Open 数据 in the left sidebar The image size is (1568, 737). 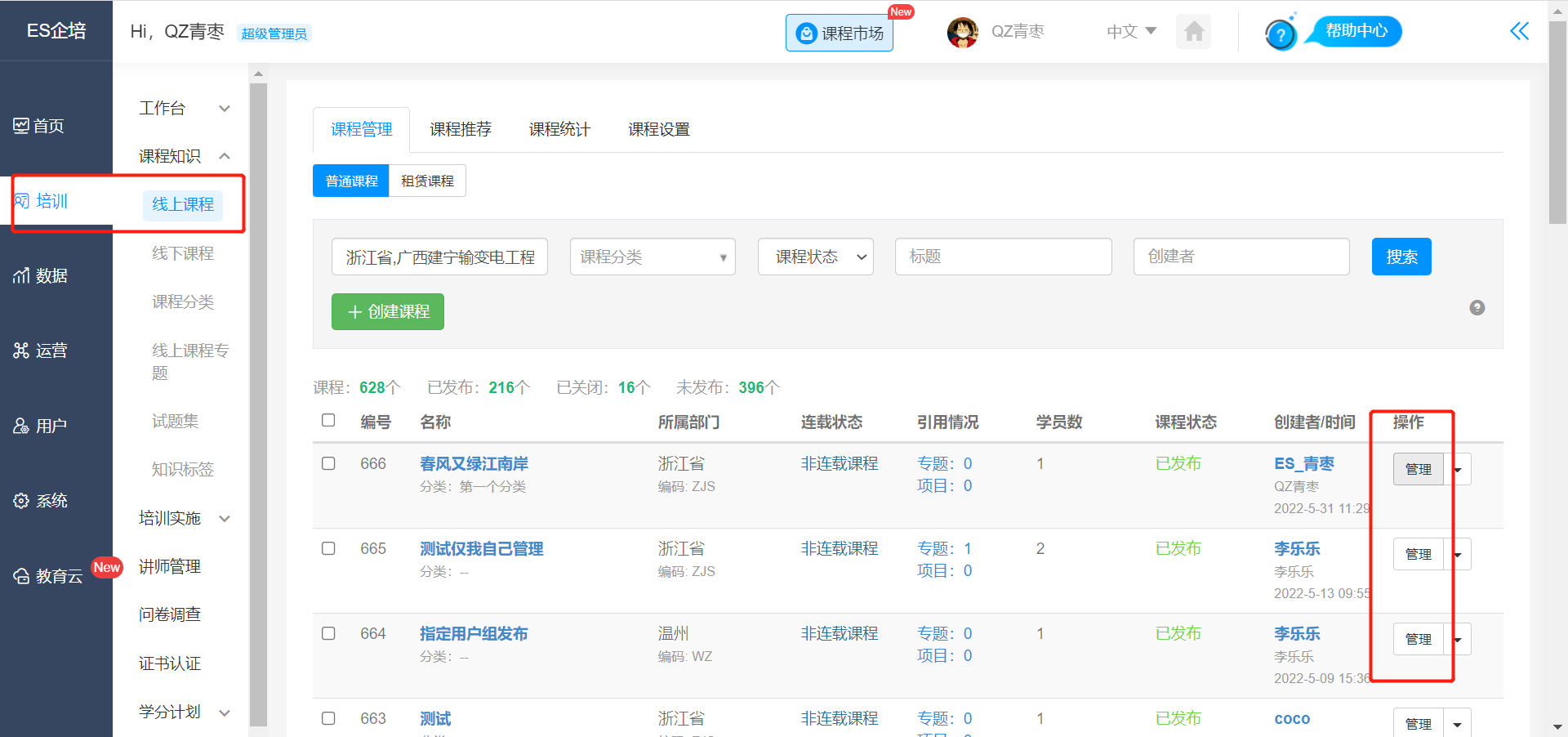coord(41,276)
